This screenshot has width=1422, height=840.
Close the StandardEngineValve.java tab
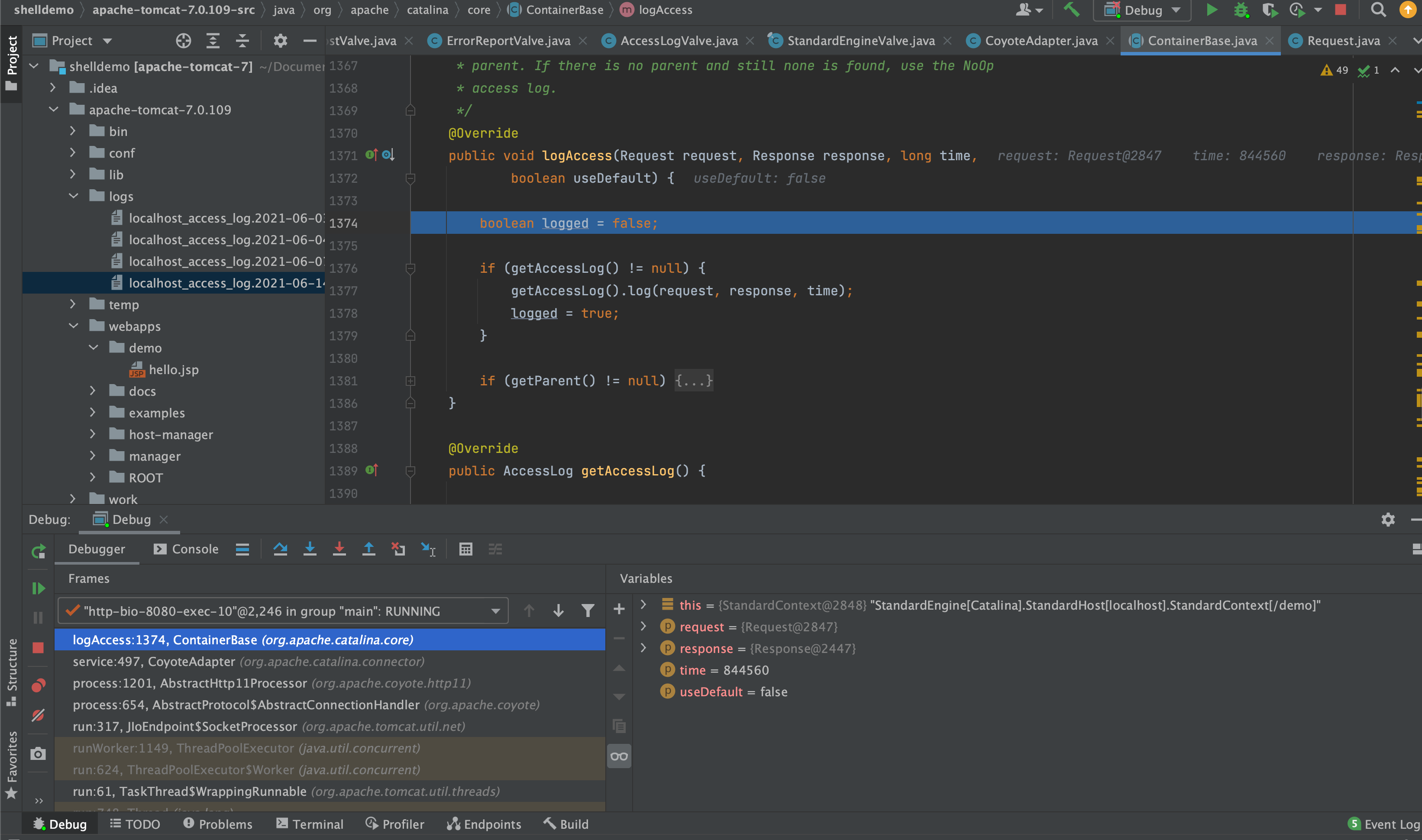click(x=947, y=41)
